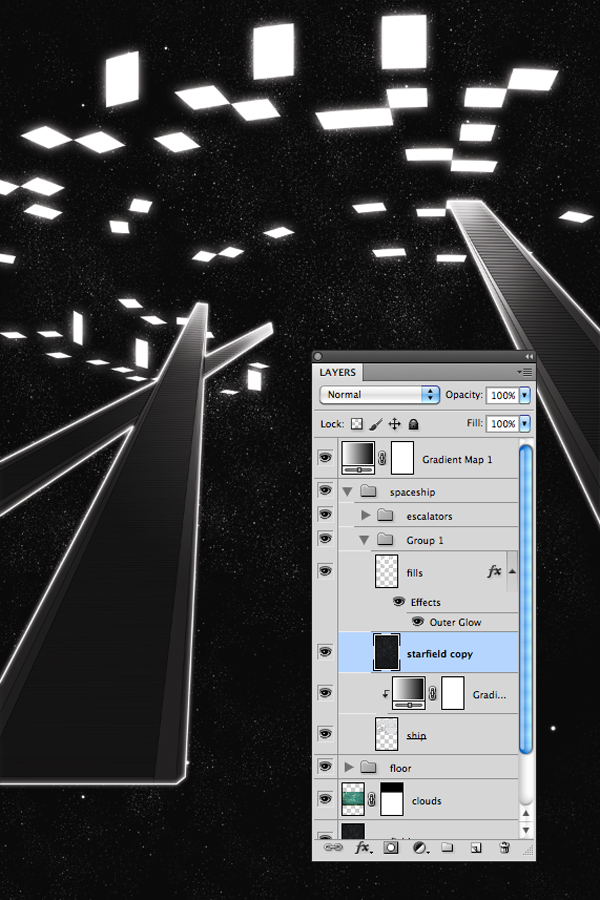The image size is (600, 900).
Task: Collapse the panel with the double-arrow icon
Action: click(529, 356)
